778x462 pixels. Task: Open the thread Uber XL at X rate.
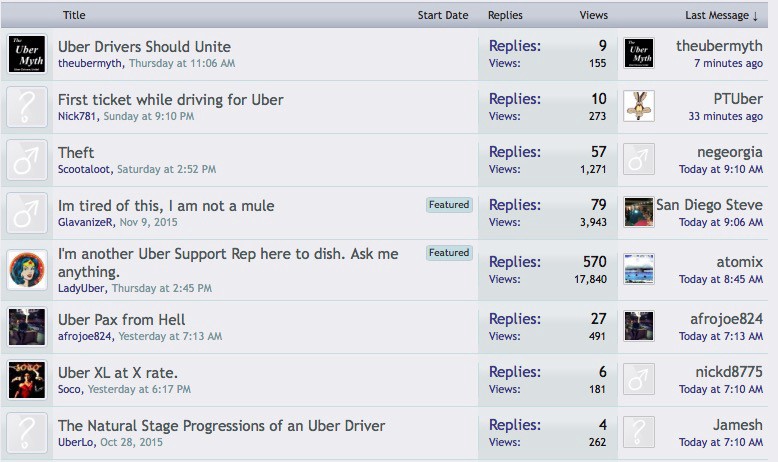coord(118,373)
